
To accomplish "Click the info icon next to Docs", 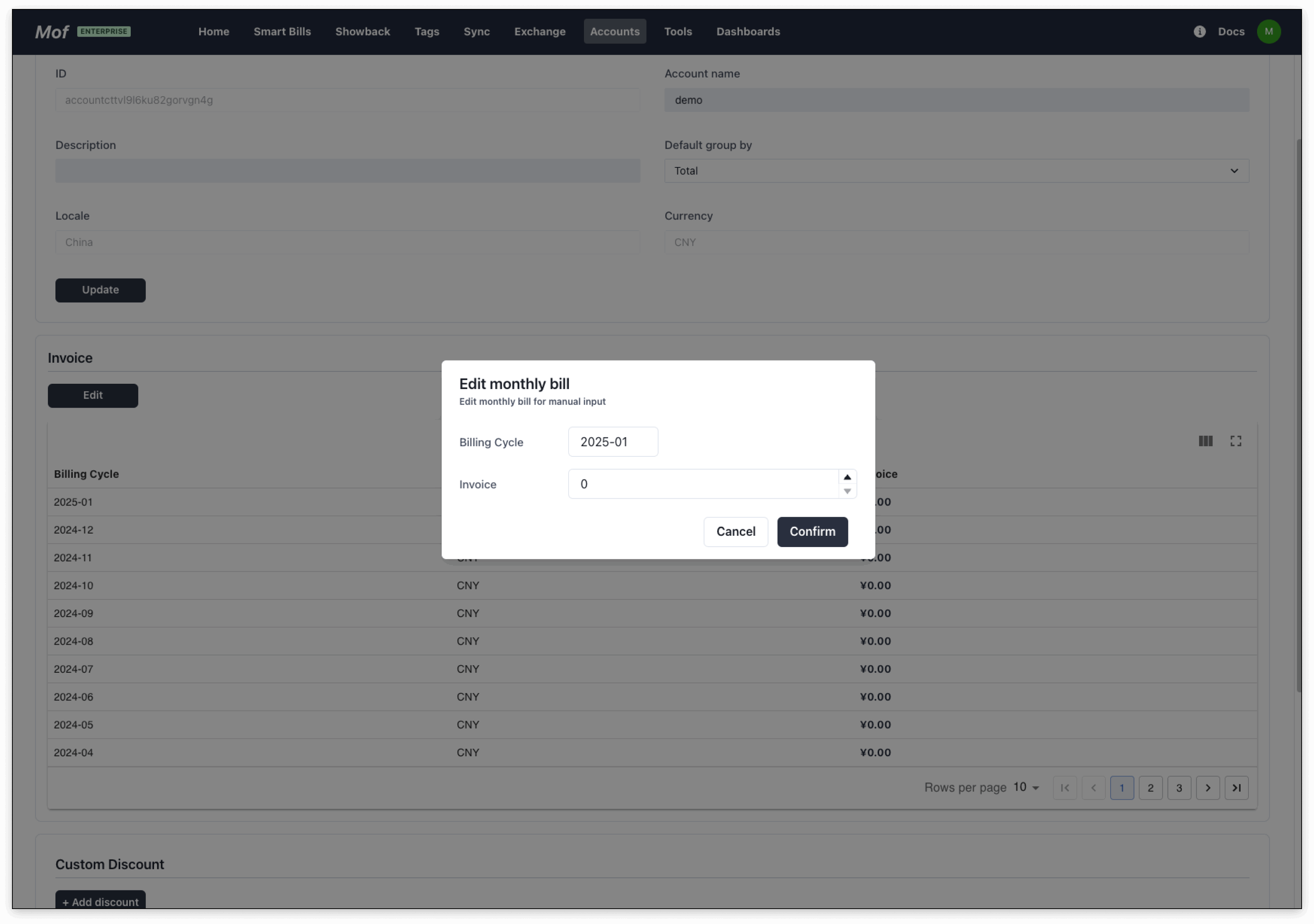I will click(1199, 31).
